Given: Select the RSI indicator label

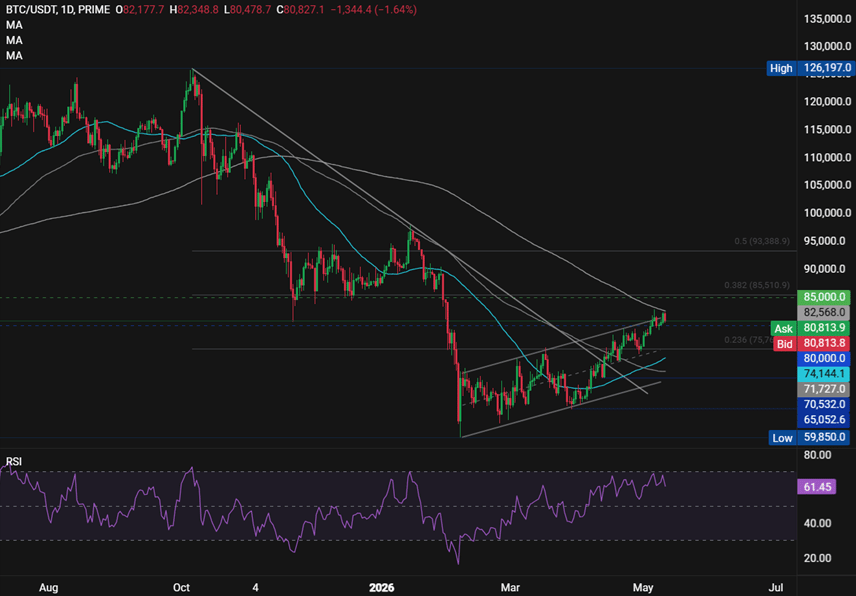Looking at the screenshot, I should [14, 462].
